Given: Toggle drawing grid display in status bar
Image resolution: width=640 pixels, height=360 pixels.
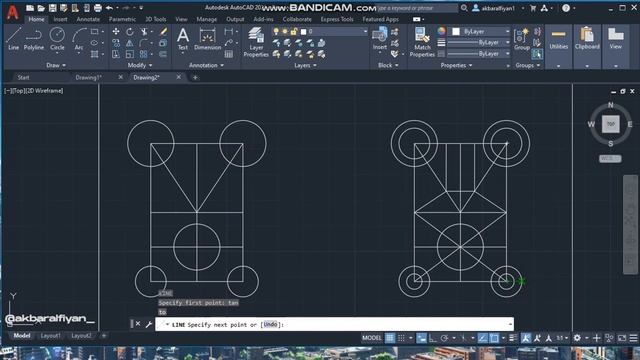Looking at the screenshot, I should [x=390, y=338].
